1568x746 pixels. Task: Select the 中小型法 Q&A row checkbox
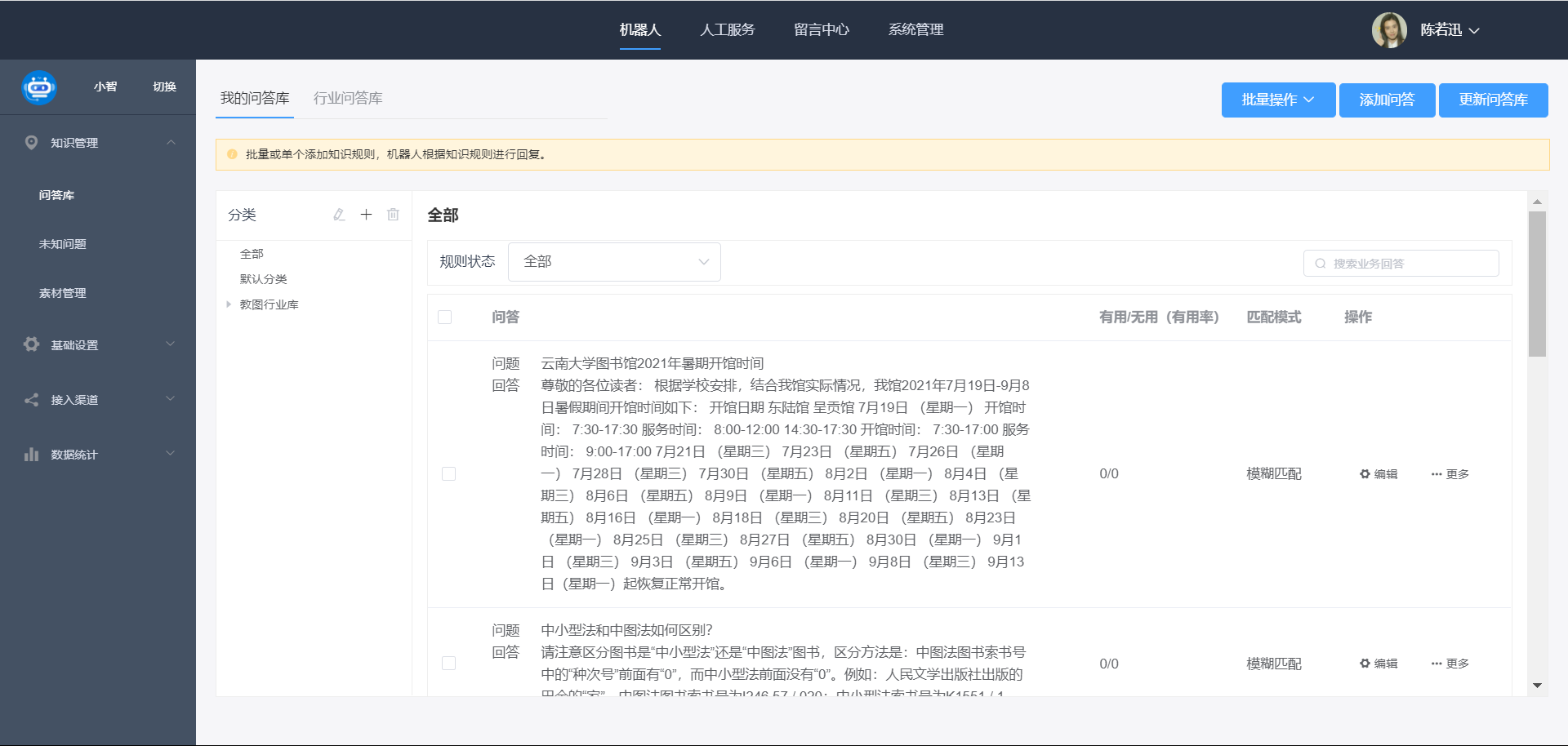point(449,664)
